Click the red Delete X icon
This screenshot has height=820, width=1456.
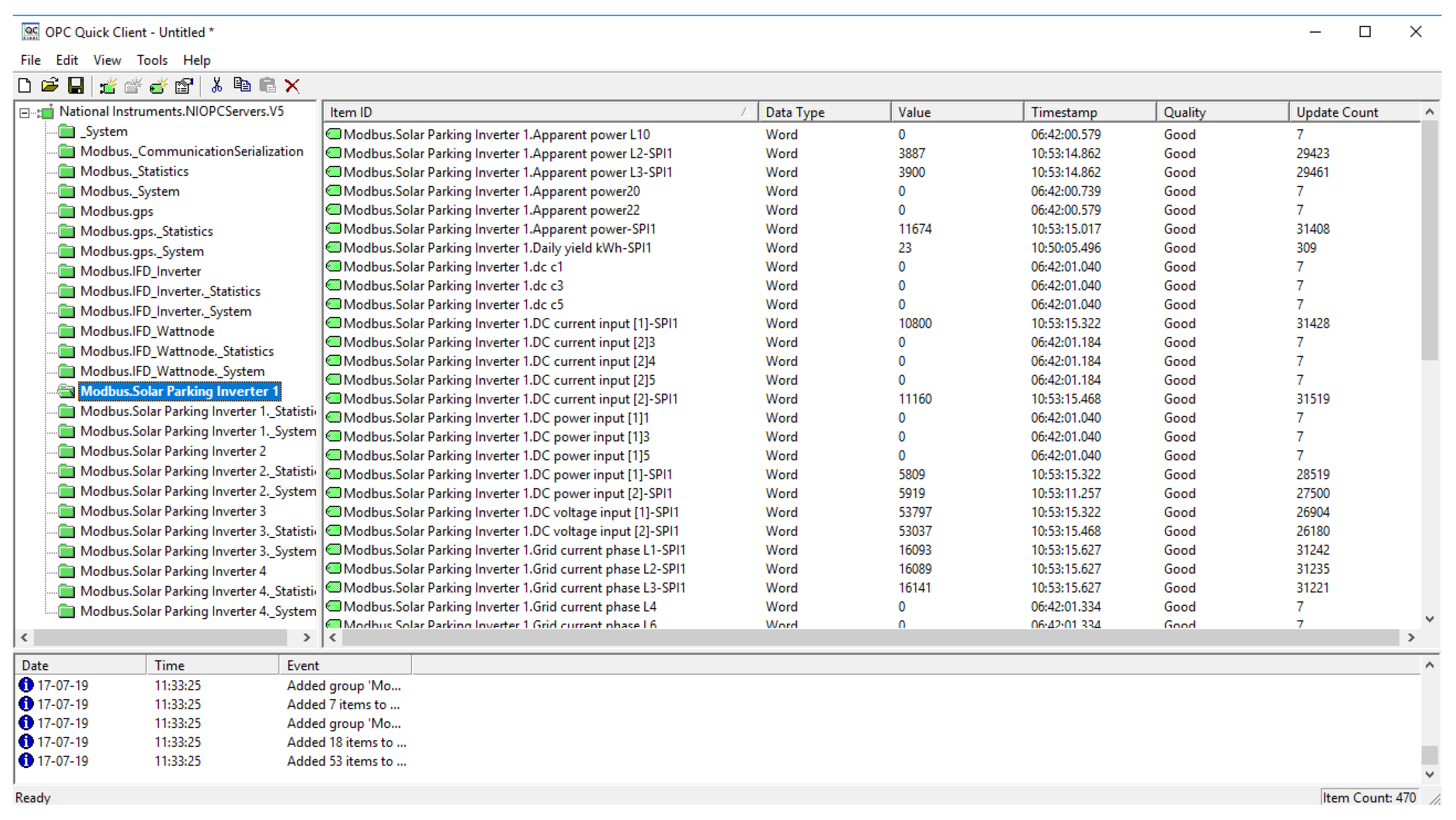coord(292,85)
